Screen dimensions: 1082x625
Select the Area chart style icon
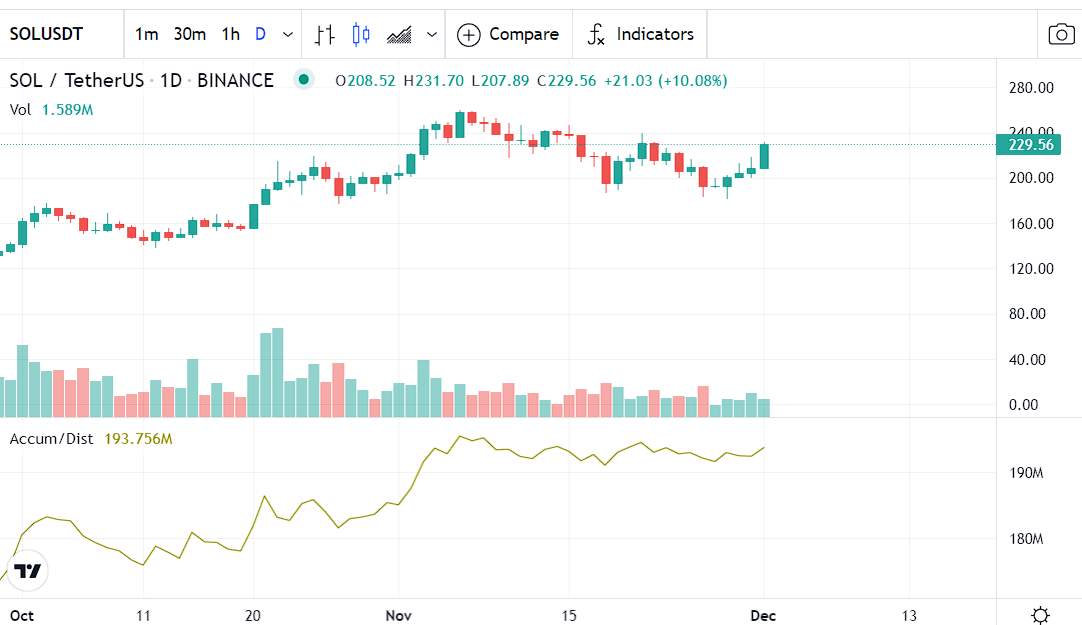[399, 35]
